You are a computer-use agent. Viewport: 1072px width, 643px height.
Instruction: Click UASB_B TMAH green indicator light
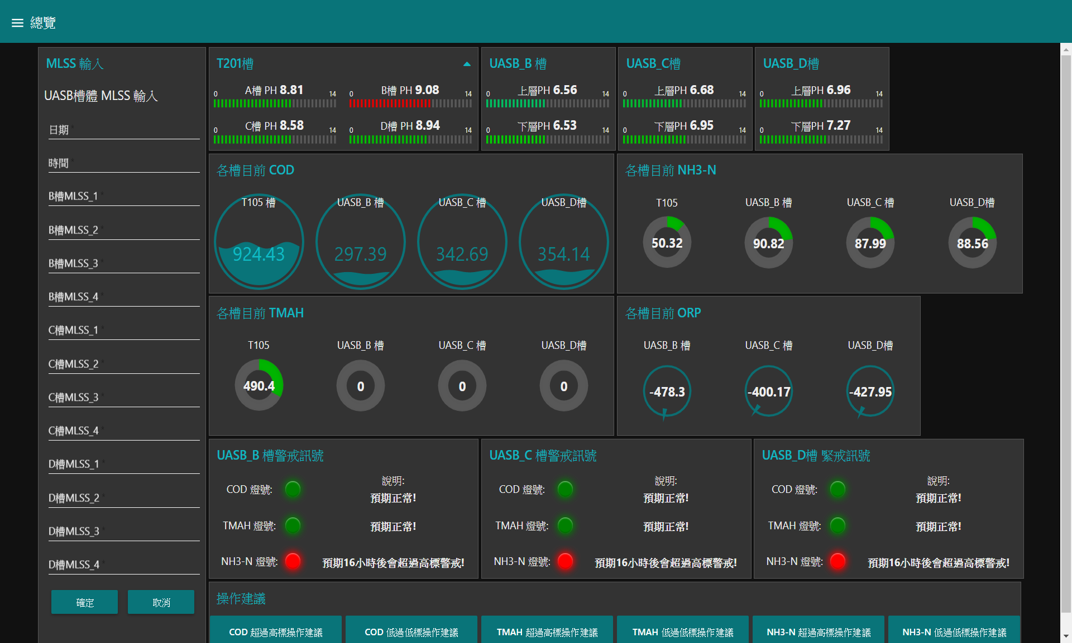[x=293, y=525]
